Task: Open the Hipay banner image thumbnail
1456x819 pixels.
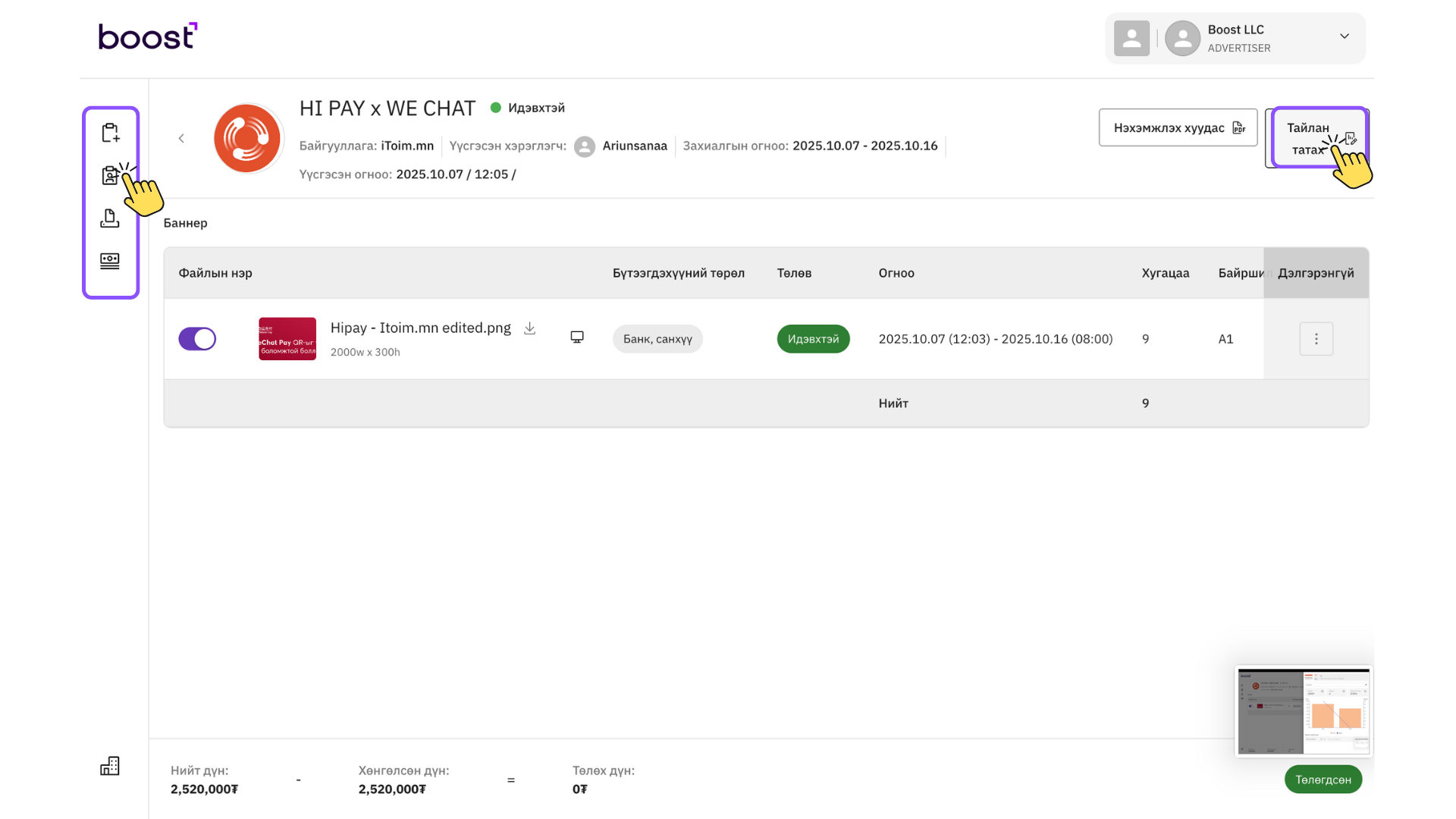Action: click(x=287, y=339)
